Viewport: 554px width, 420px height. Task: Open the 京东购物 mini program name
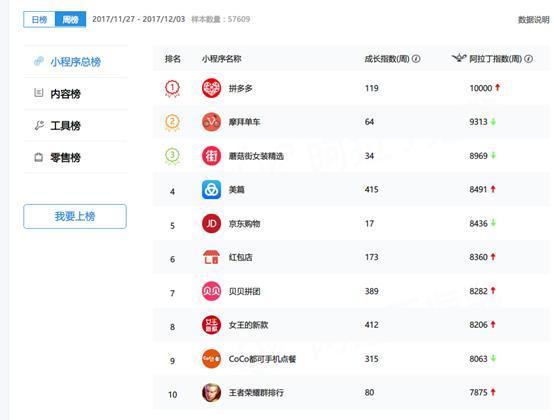[244, 224]
